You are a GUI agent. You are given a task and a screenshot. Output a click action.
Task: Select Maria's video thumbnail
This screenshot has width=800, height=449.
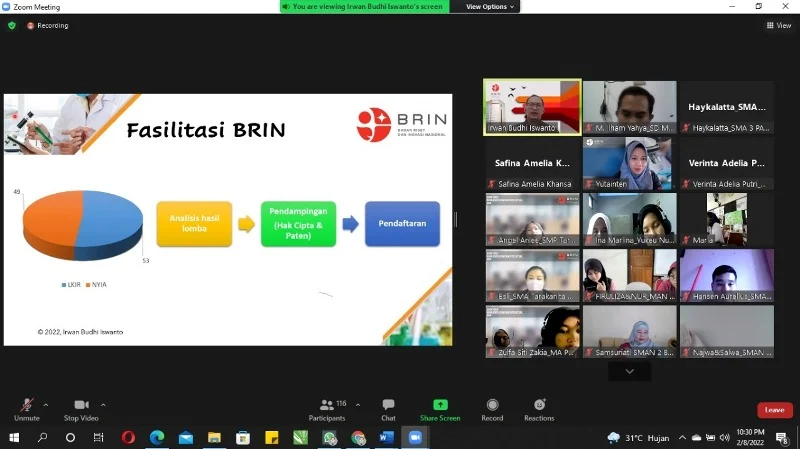[727, 219]
